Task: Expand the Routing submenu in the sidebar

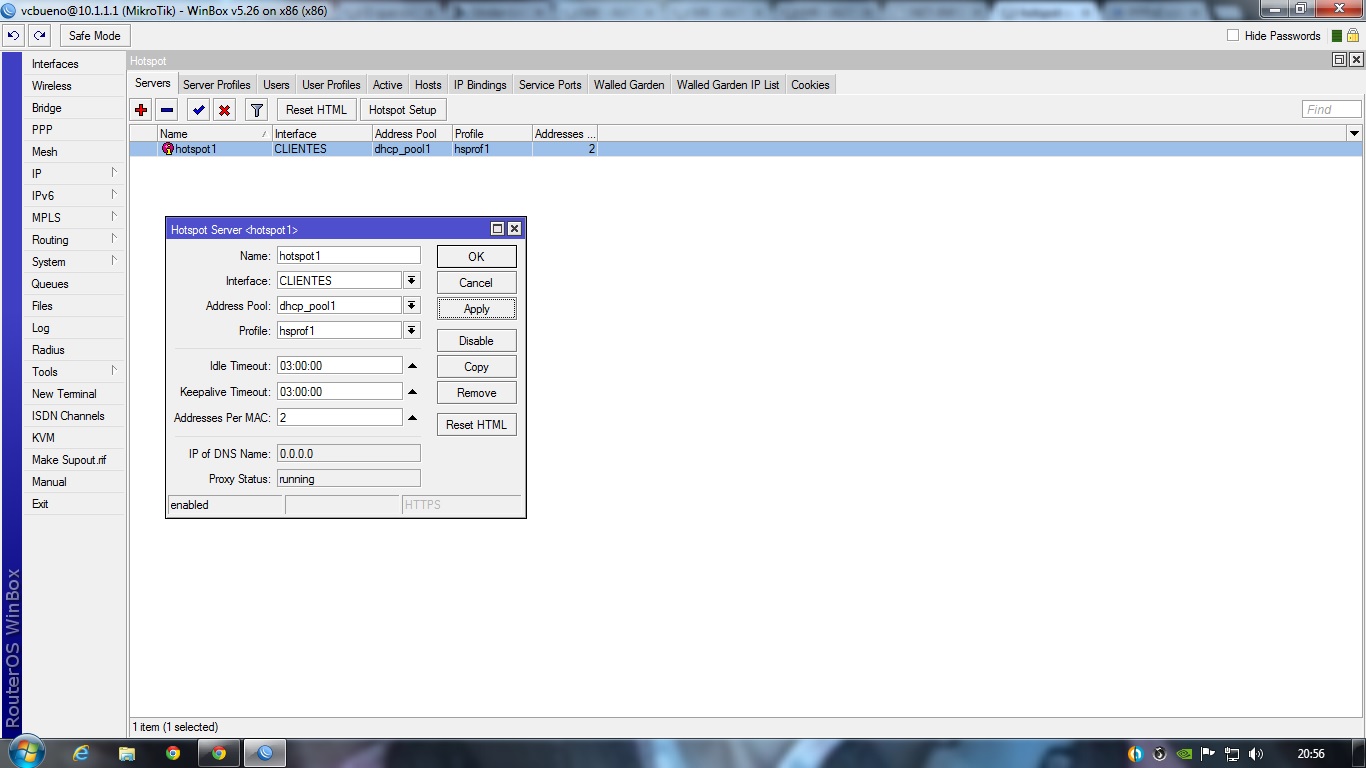Action: 74,240
